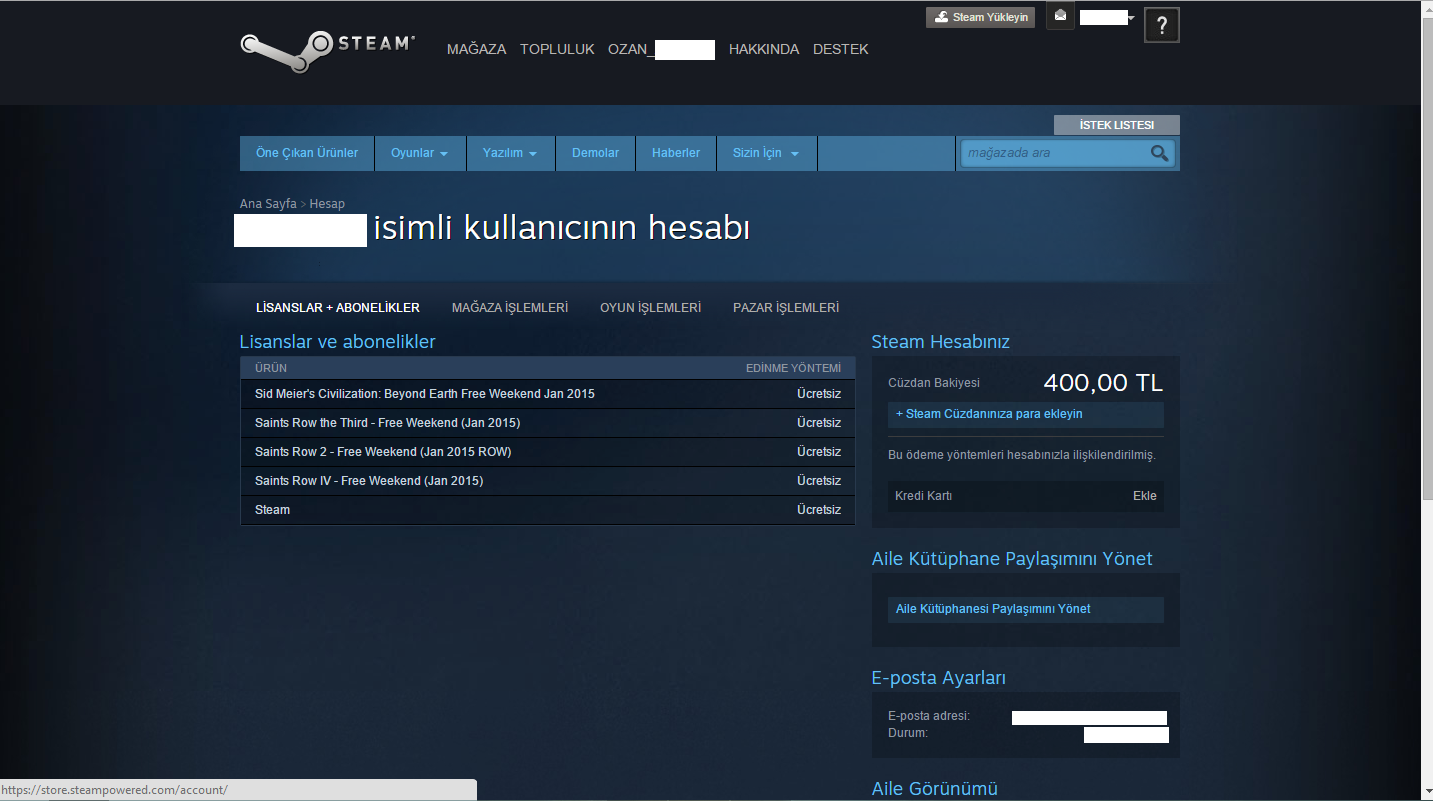Select Saints Row IV Free Weekend row
Viewport: 1433px width, 801px height.
click(x=548, y=481)
